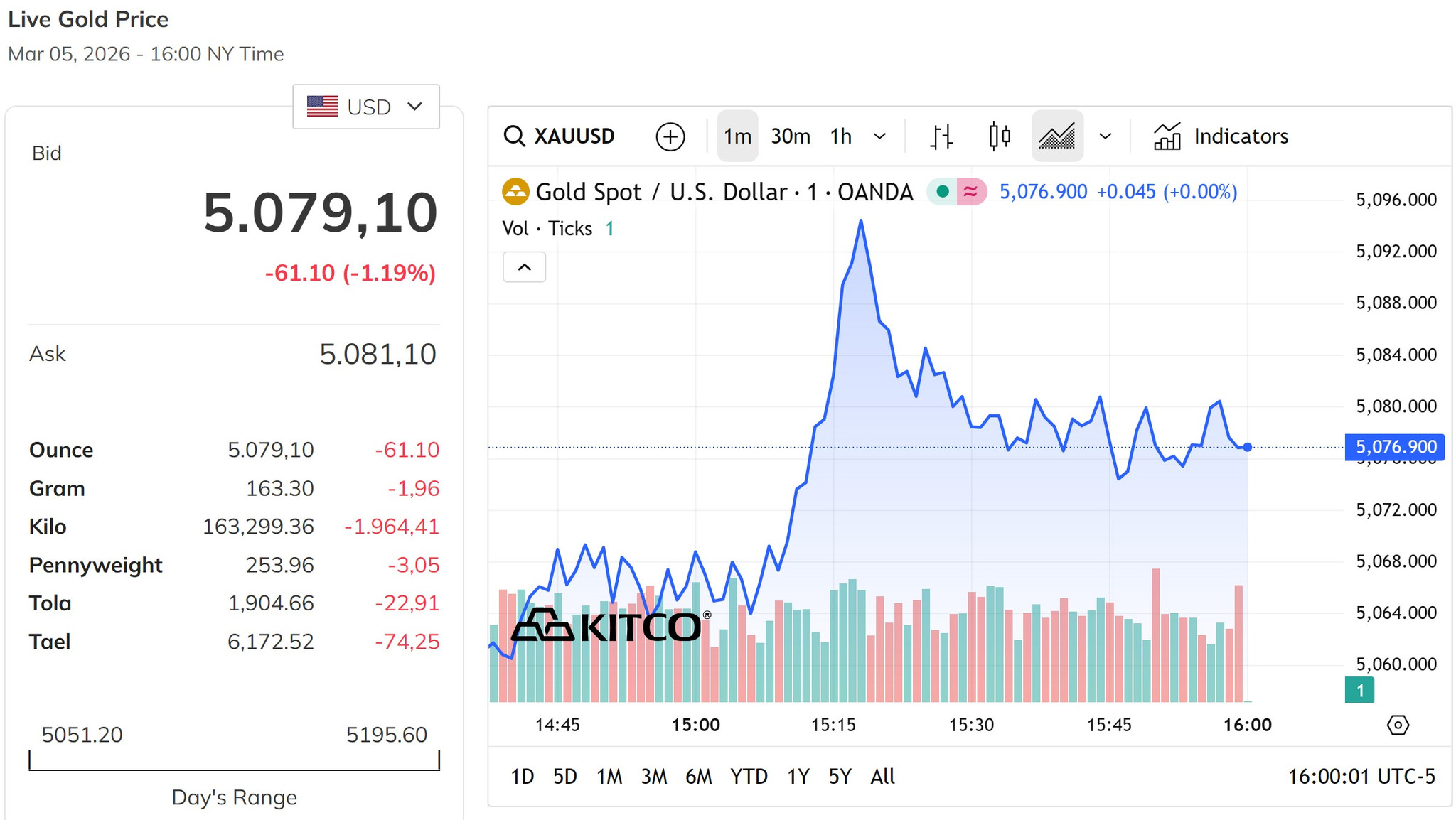
Task: Open the USD currency dropdown
Action: [366, 107]
